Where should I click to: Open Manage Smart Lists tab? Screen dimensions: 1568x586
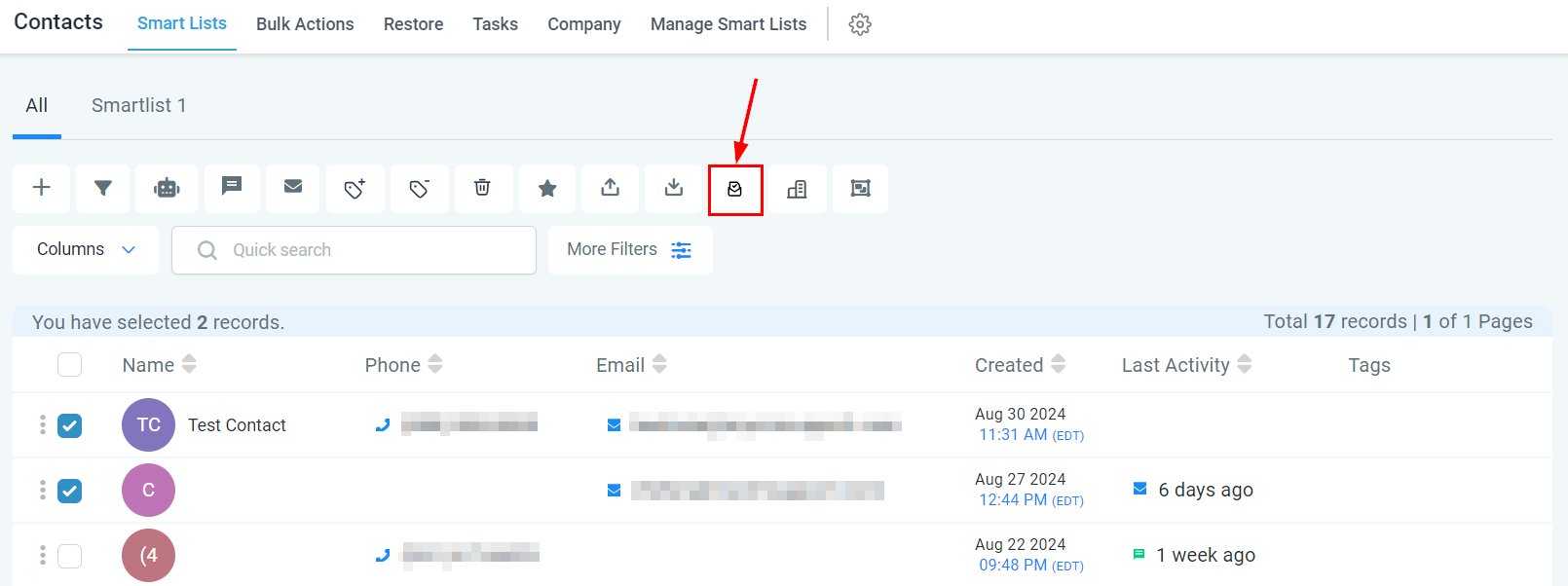click(728, 24)
